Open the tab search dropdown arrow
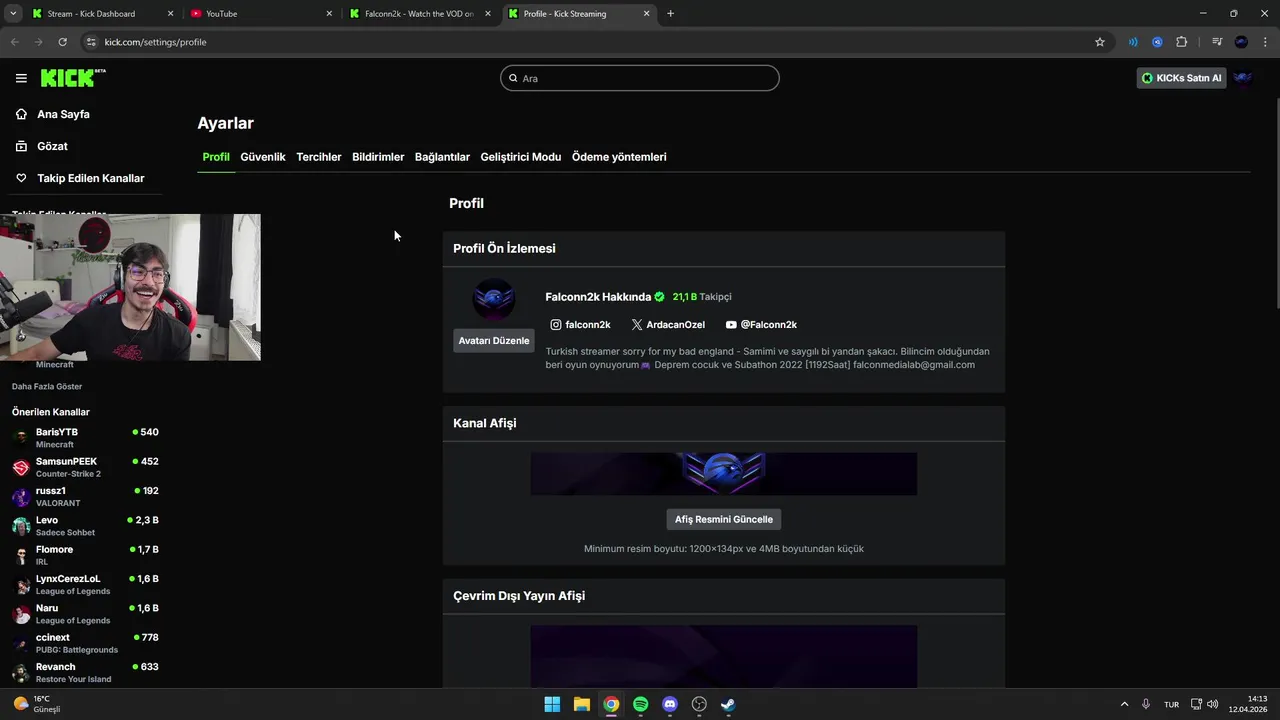Screen dimensions: 1280x720 point(13,14)
